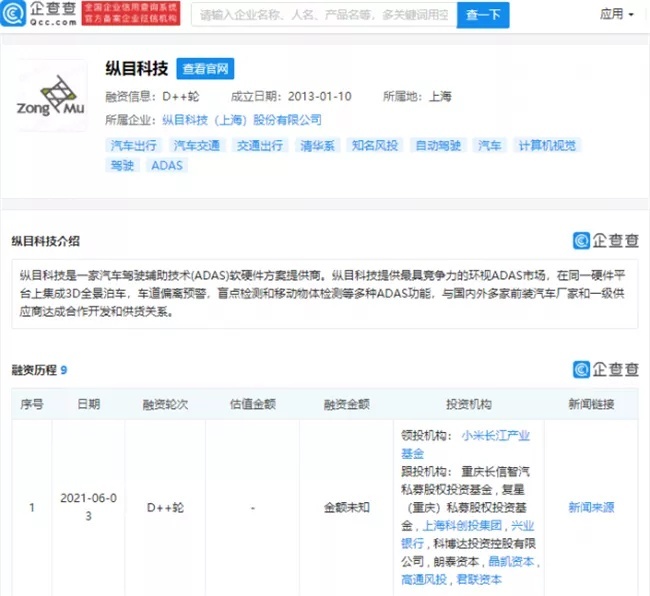Viewport: 650px width, 596px height.
Task: Click the Qcc.com logo icon
Action: pyautogui.click(x=14, y=14)
